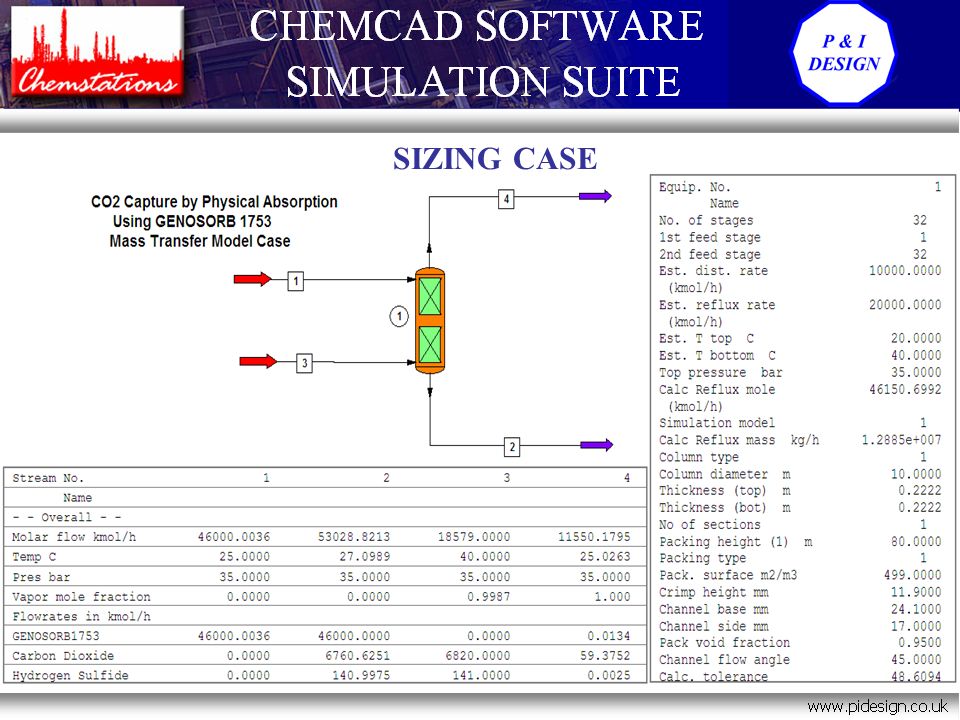Viewport: 960px width, 720px height.
Task: Click the Molar flow kmol/h row label
Action: (74, 537)
